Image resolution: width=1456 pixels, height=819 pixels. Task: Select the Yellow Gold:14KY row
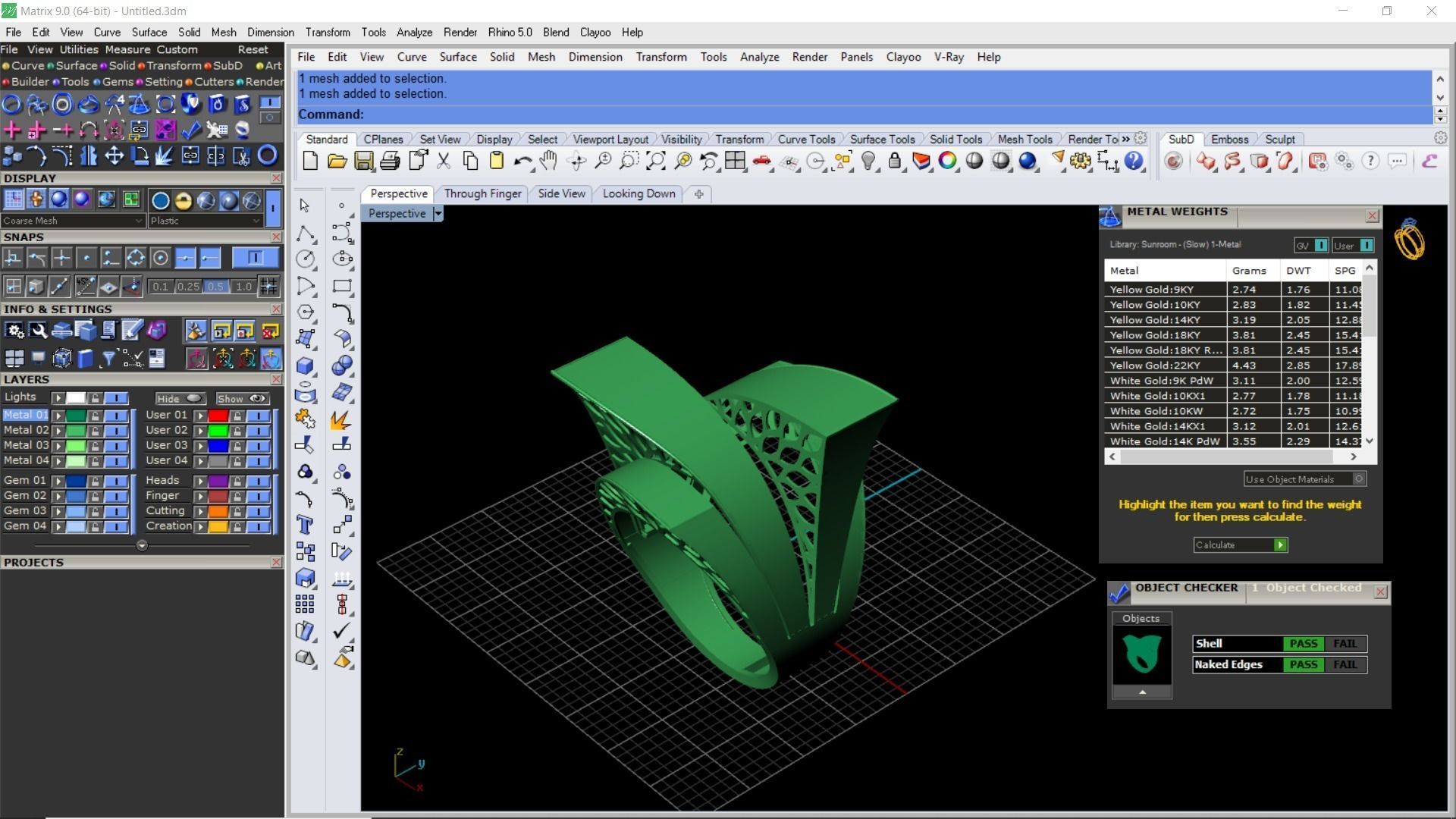1234,320
